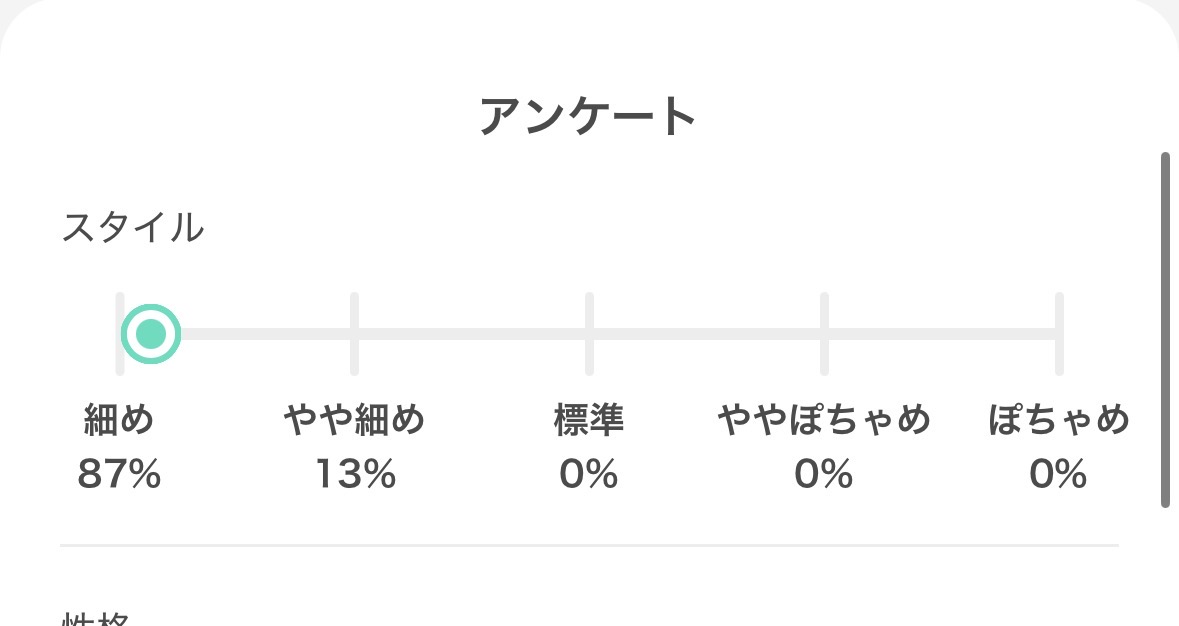Select the 細め label
1179x626 pixels.
tap(119, 420)
